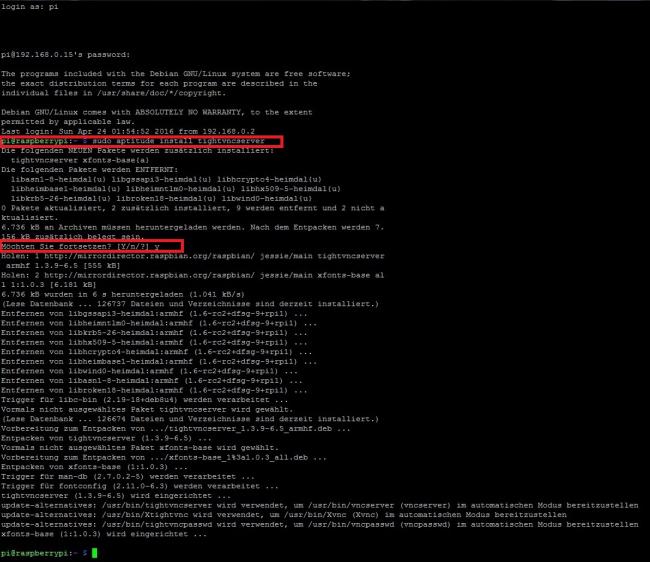The image size is (650, 562).
Task: Click 'Vorbereitung zum Entpacken von .../xfonts-base' line
Action: (x=164, y=457)
